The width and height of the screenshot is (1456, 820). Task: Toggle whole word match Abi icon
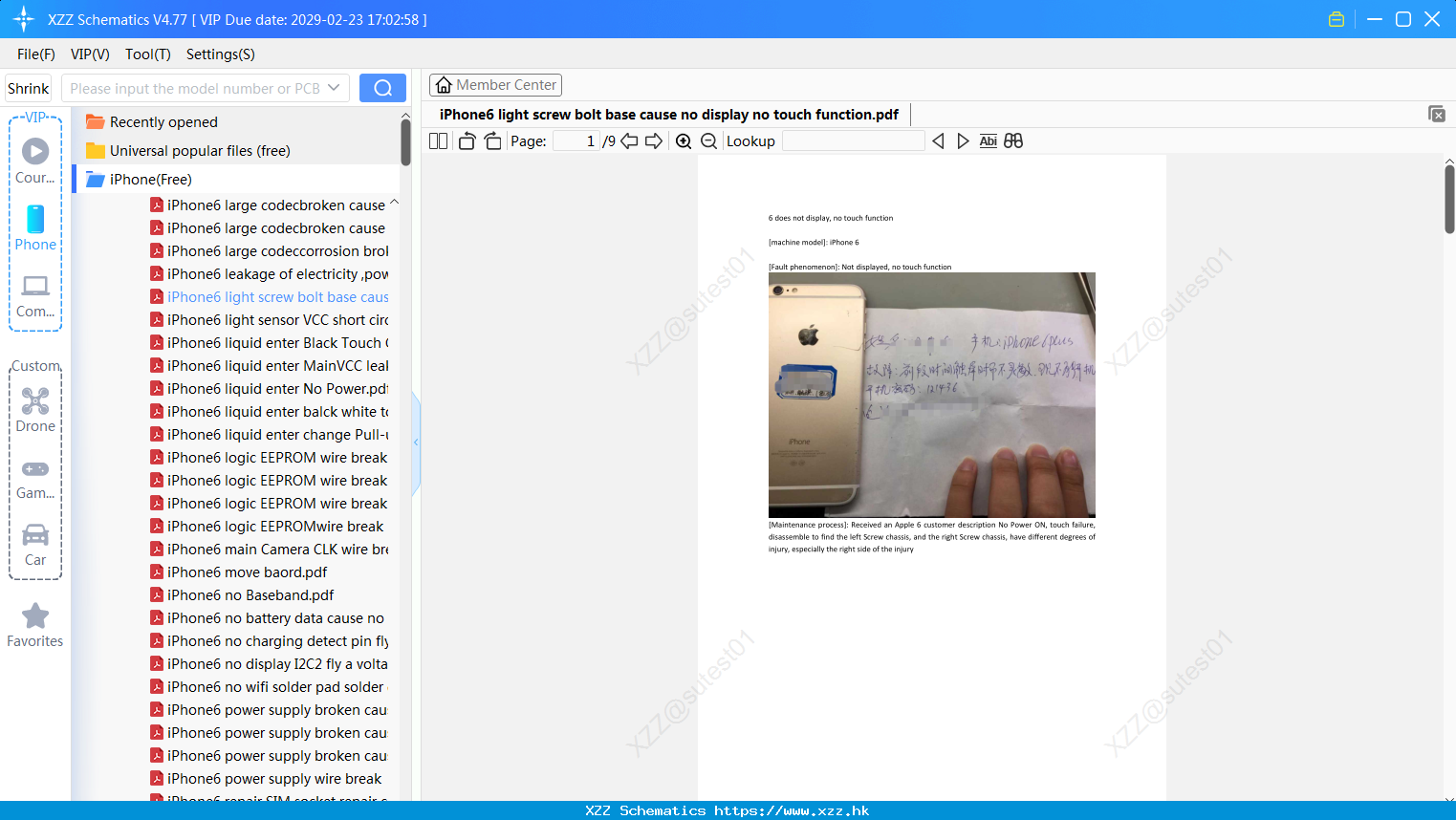(x=988, y=140)
